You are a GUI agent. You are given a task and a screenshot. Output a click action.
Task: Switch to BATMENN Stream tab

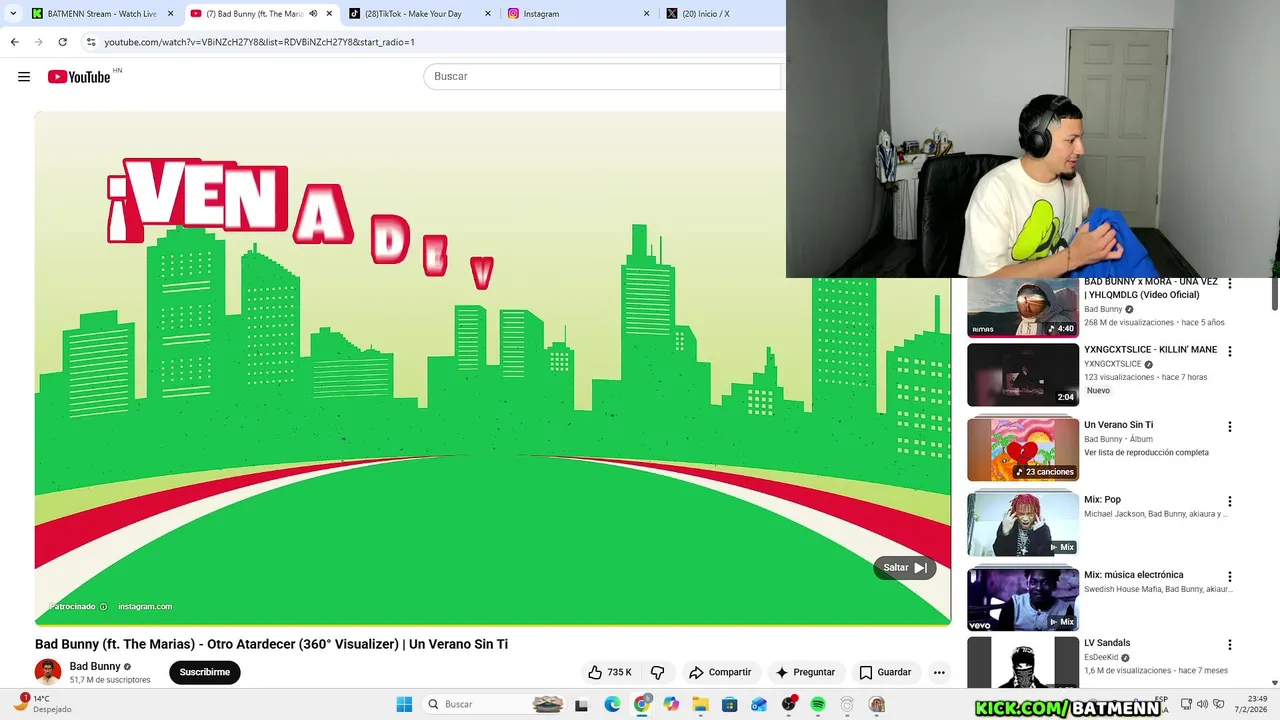(103, 14)
